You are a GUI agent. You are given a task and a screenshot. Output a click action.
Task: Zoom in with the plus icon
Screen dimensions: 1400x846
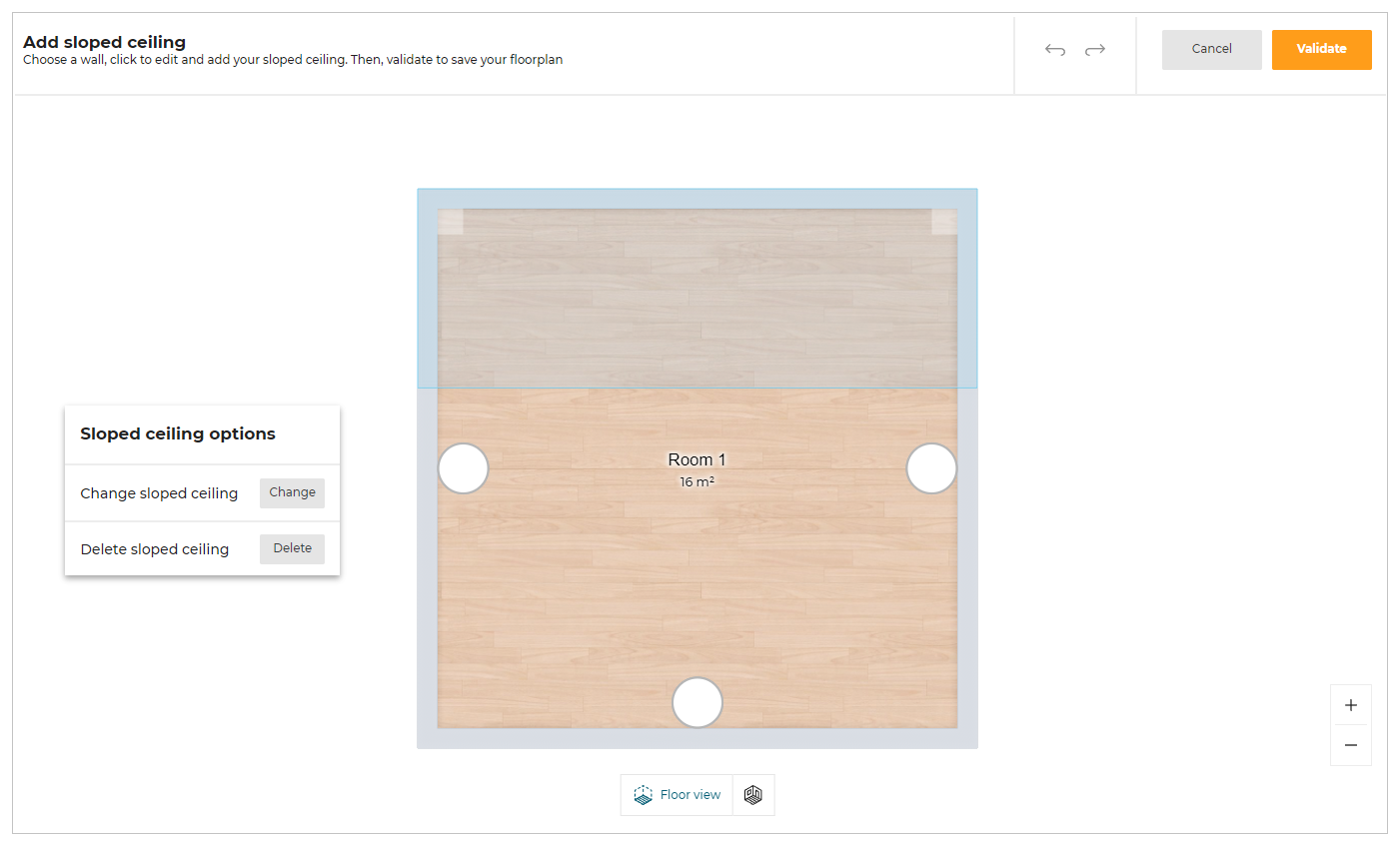click(x=1350, y=705)
